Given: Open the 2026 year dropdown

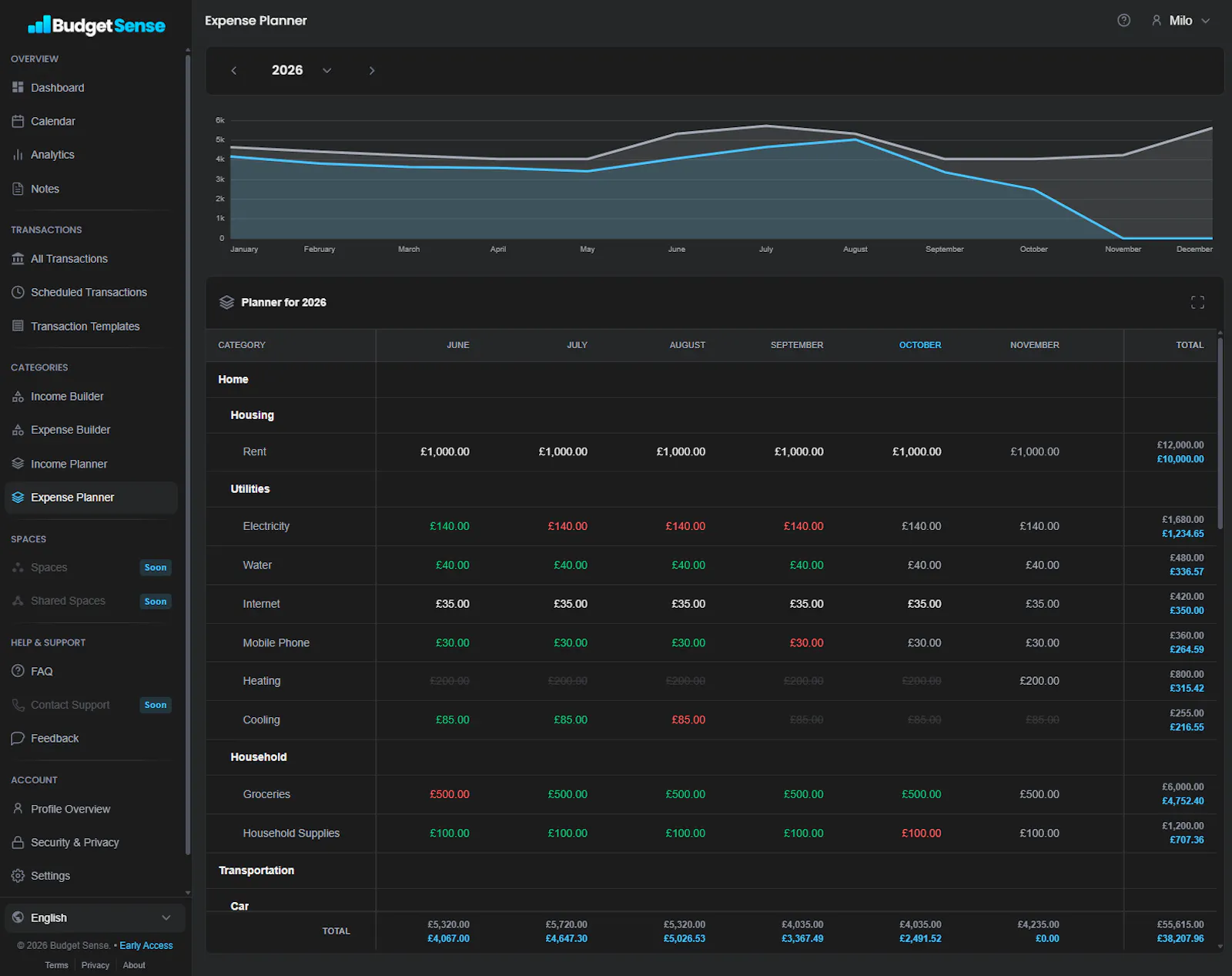Looking at the screenshot, I should pos(302,70).
